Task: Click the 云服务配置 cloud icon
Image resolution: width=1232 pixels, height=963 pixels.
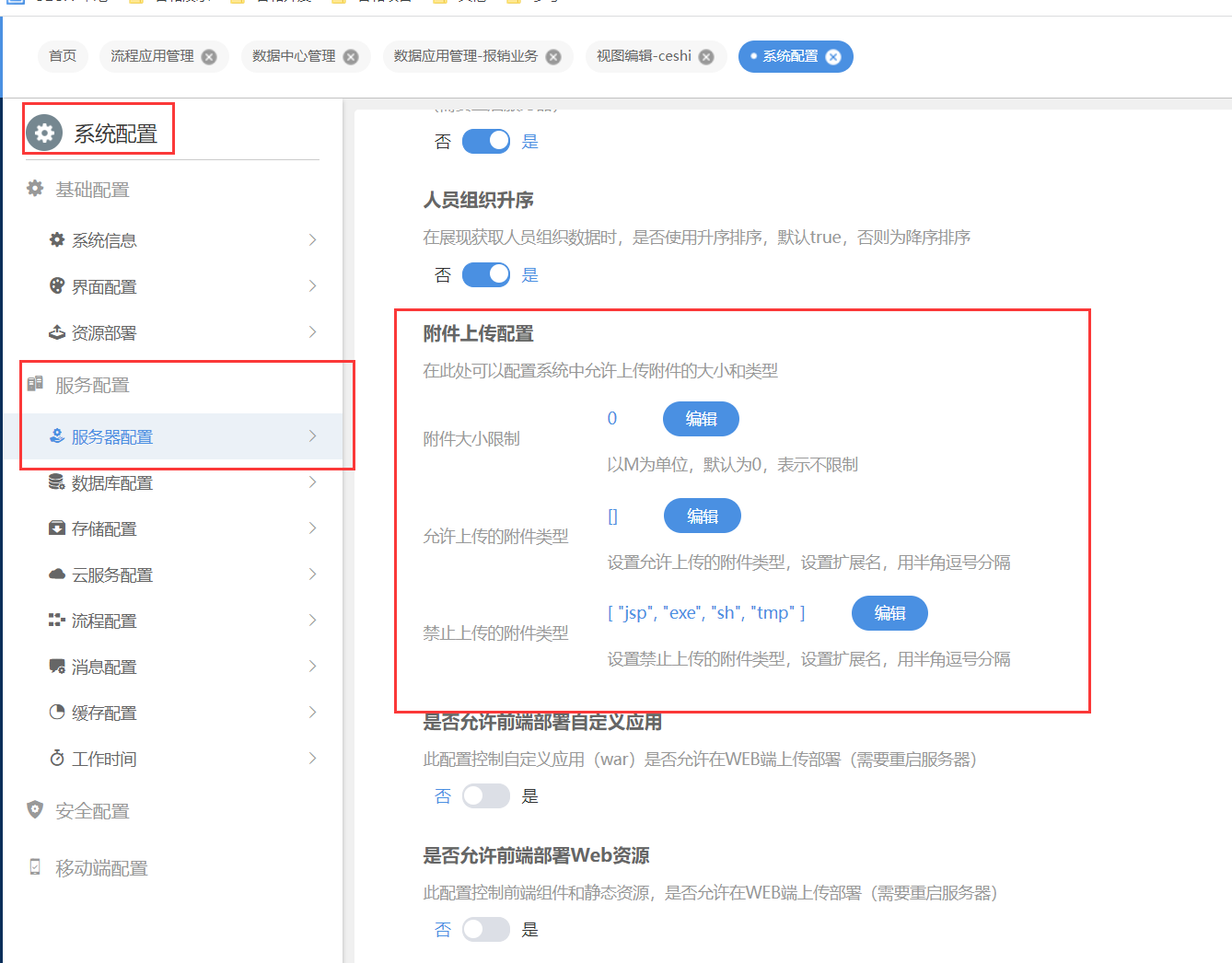Action: coord(57,574)
